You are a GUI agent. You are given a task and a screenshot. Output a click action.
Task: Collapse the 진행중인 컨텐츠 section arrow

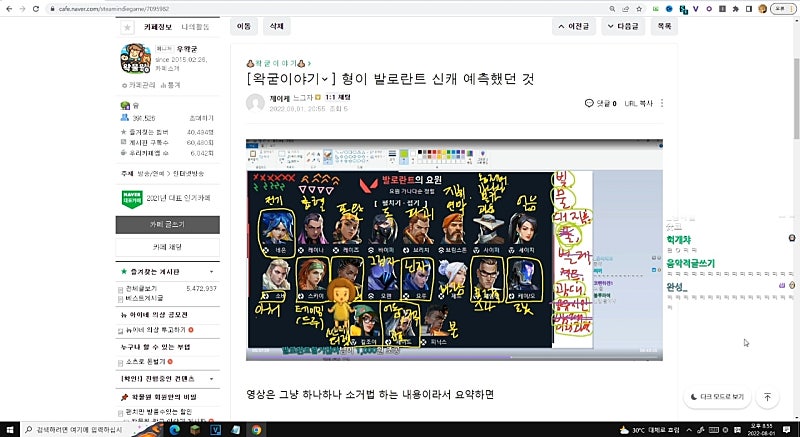point(211,379)
